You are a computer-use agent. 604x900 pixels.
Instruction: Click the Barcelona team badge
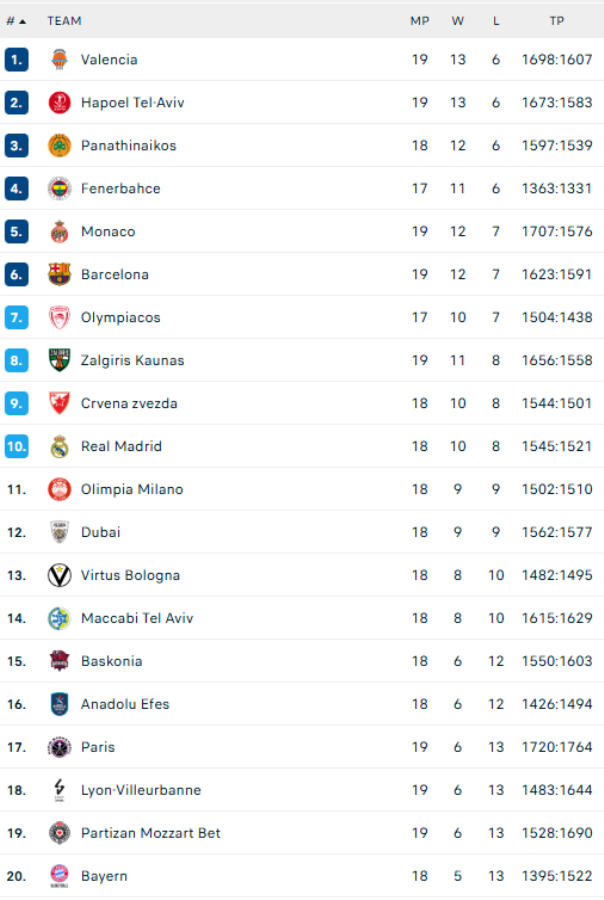tap(60, 274)
